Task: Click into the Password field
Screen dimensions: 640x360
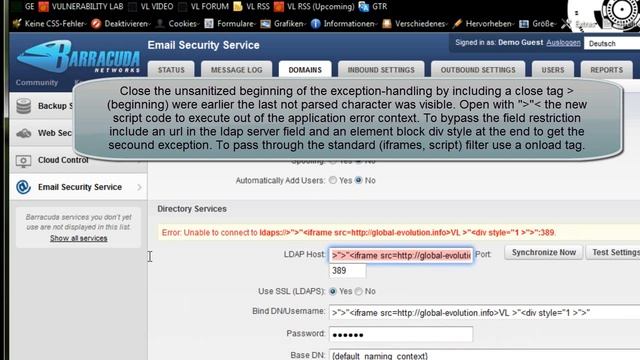Action: tap(401, 335)
